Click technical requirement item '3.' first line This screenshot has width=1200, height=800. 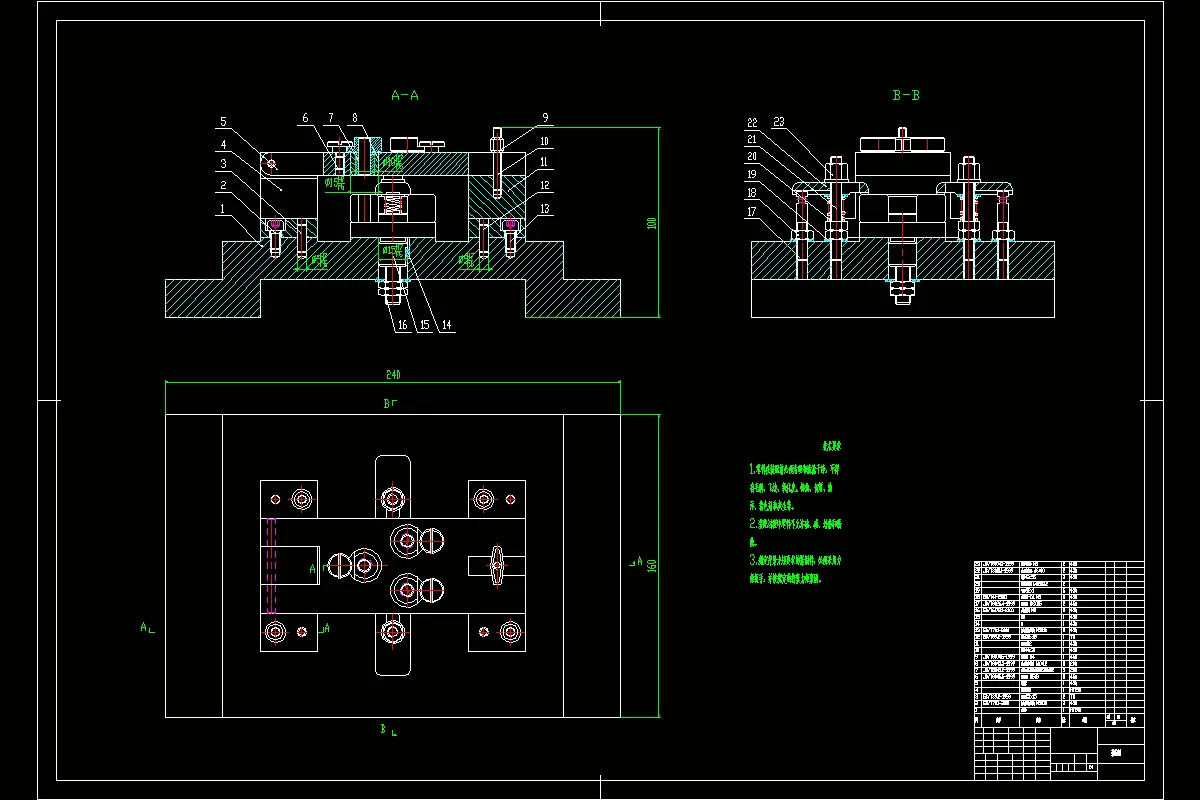click(794, 559)
